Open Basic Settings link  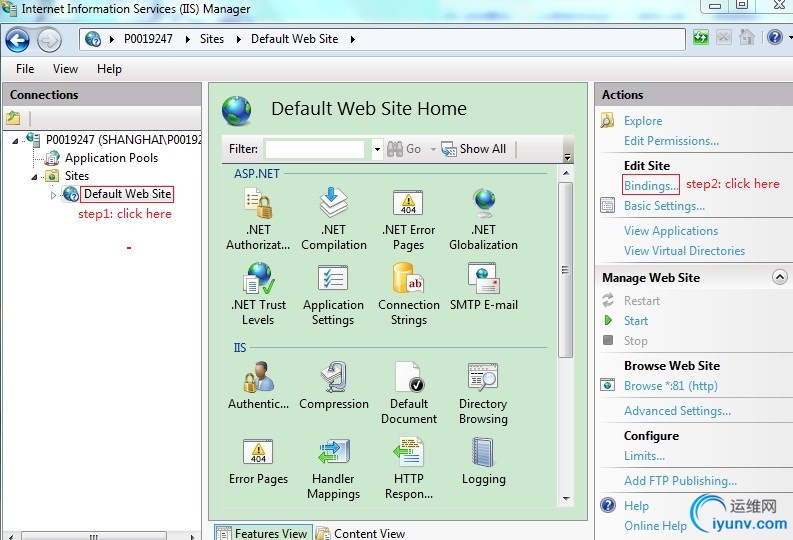pyautogui.click(x=664, y=206)
